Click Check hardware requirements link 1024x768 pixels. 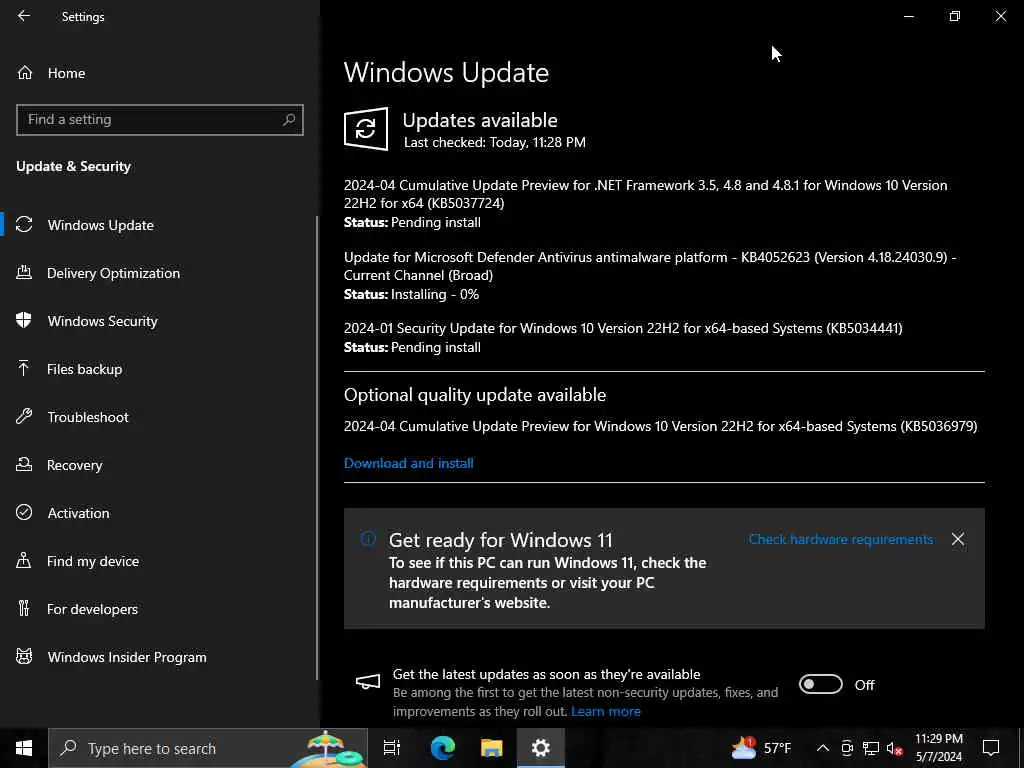pos(840,539)
